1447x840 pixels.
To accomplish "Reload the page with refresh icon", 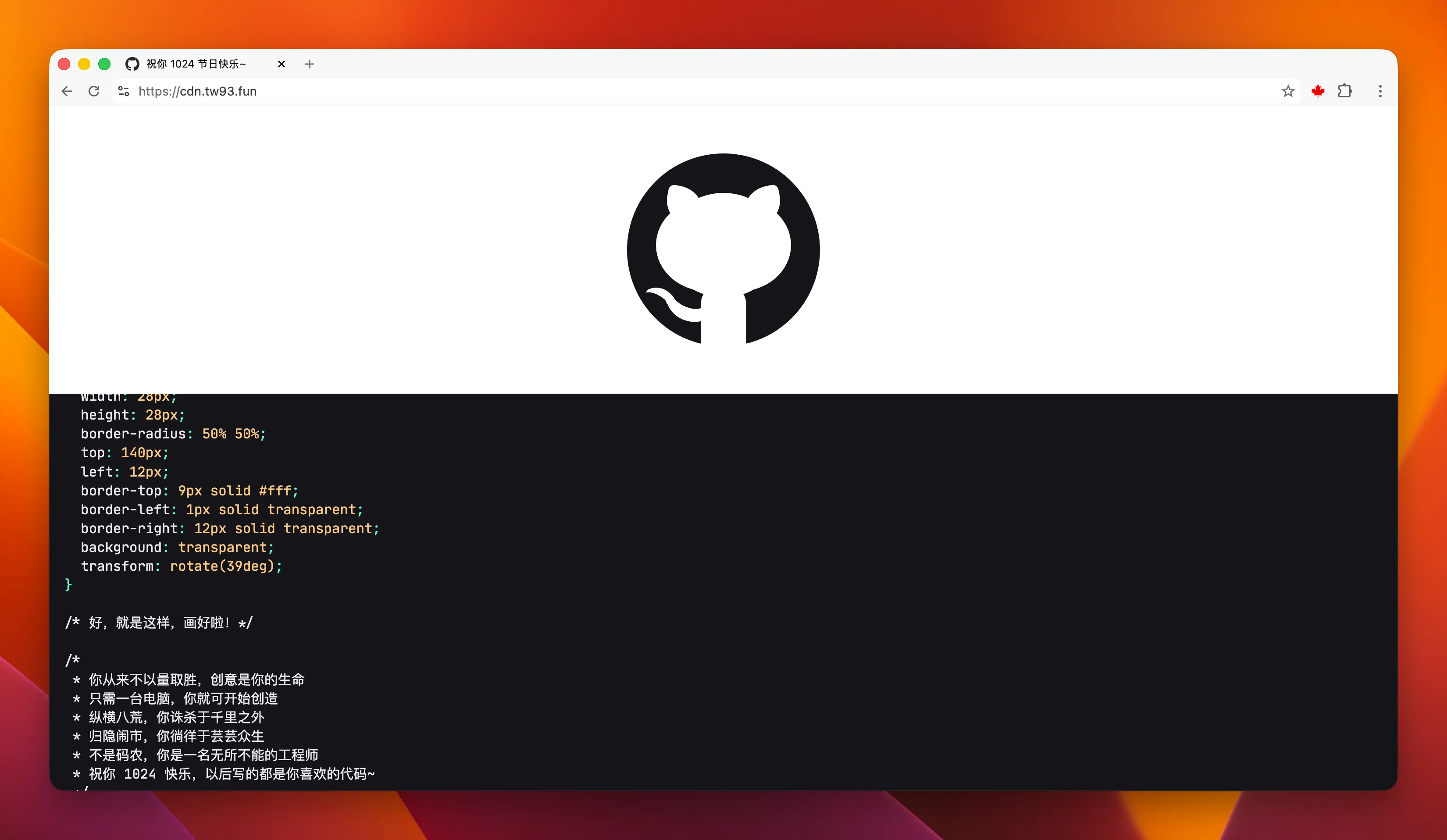I will tap(94, 91).
